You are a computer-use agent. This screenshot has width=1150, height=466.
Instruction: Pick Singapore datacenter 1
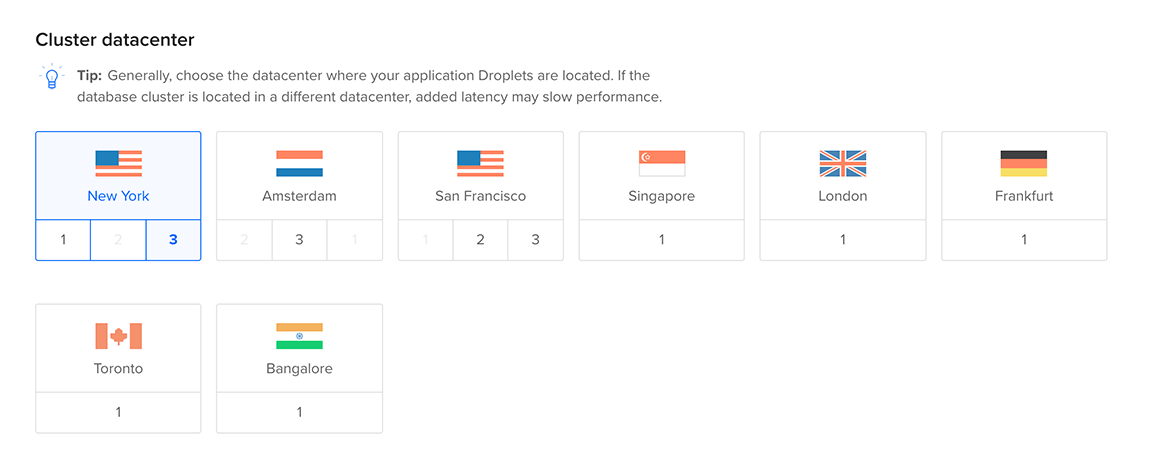662,240
